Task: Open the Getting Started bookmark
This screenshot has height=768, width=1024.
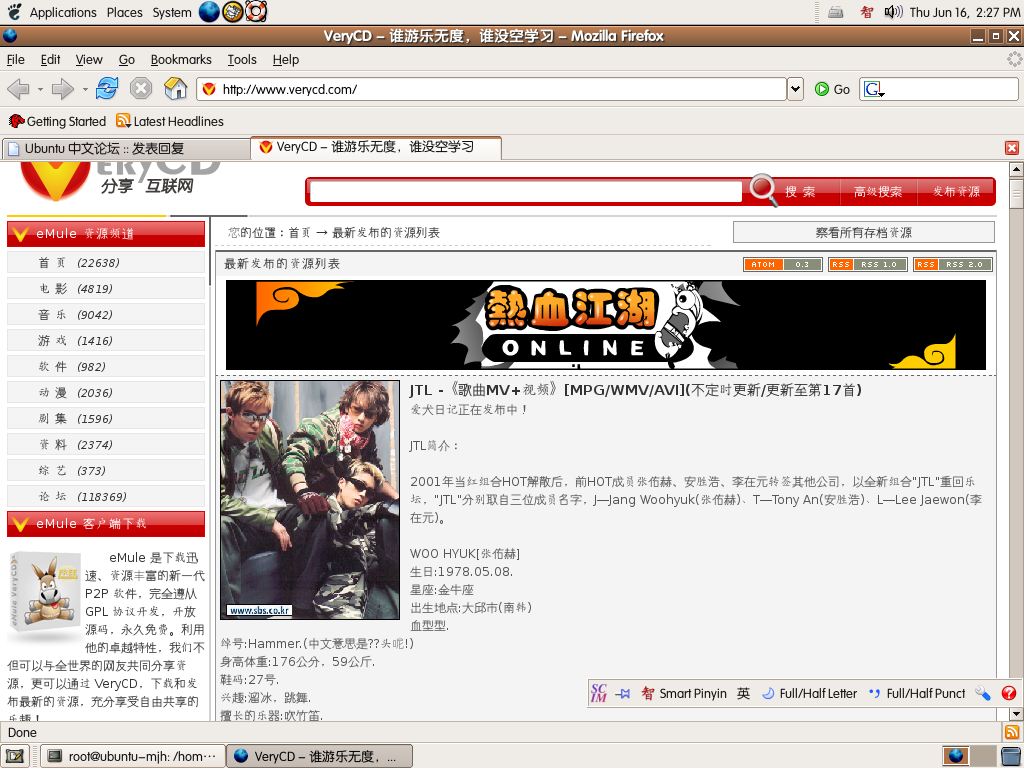Action: point(57,121)
